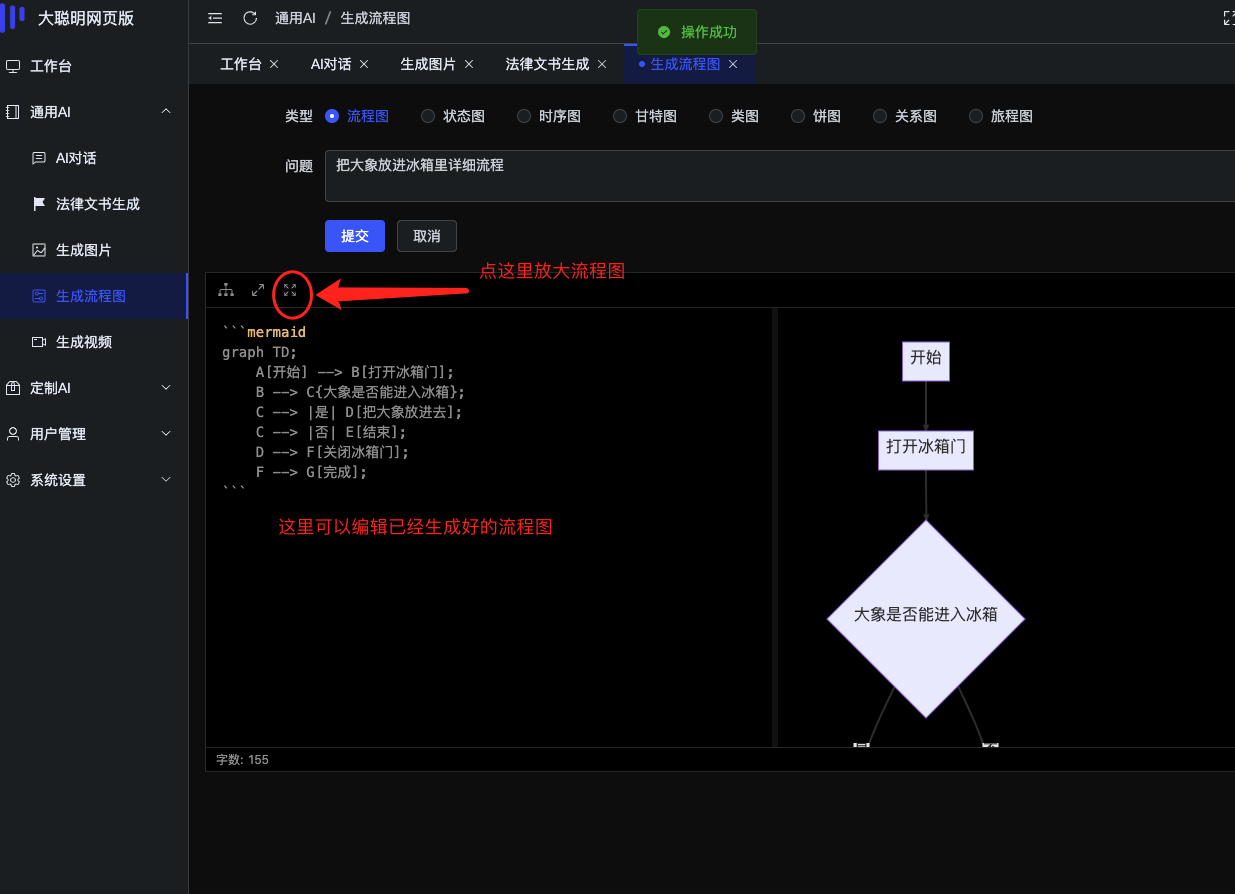Select the 类图 radio option
Image resolution: width=1235 pixels, height=894 pixels.
(x=716, y=116)
